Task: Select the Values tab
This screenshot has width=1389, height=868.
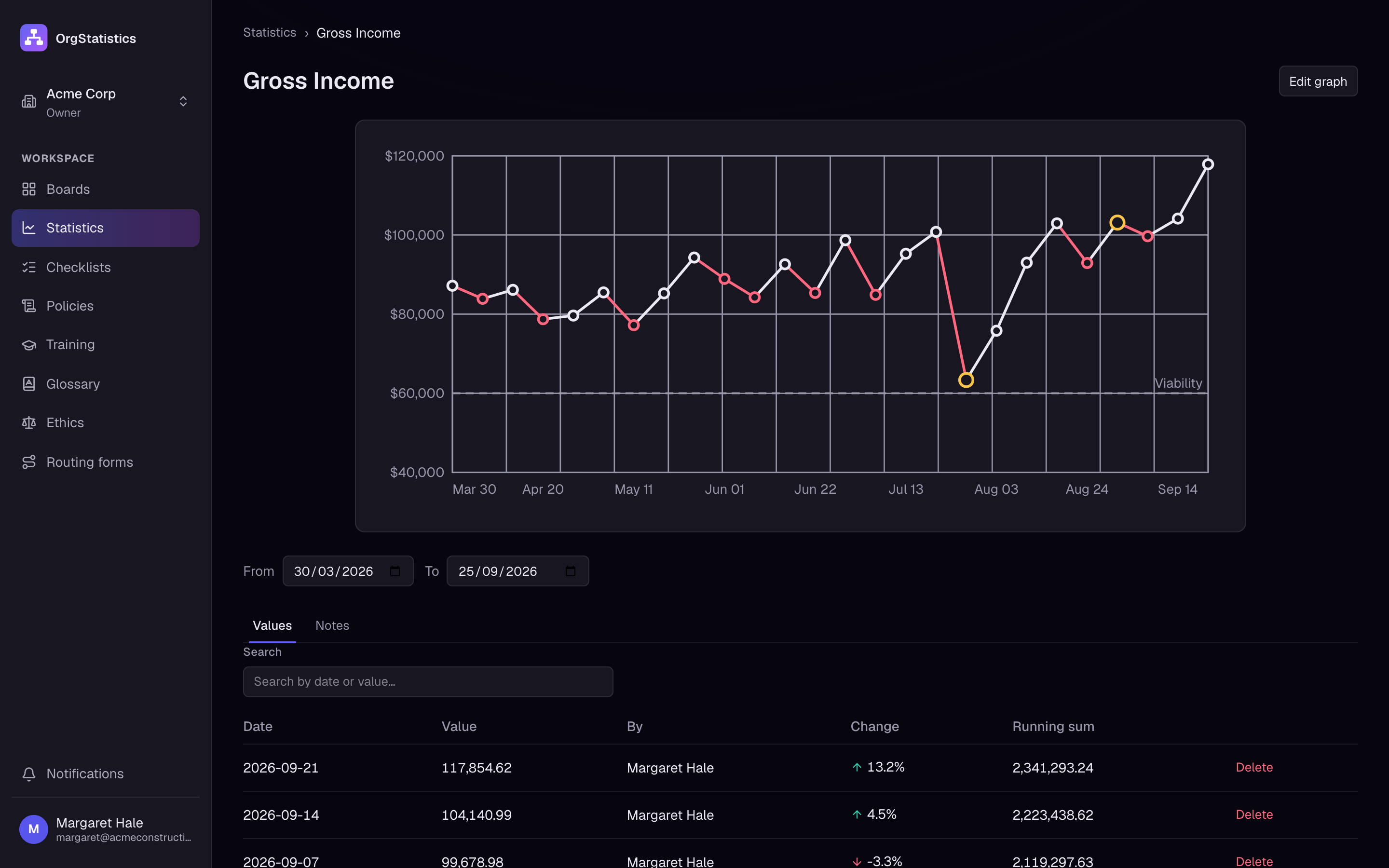Action: coord(272,625)
